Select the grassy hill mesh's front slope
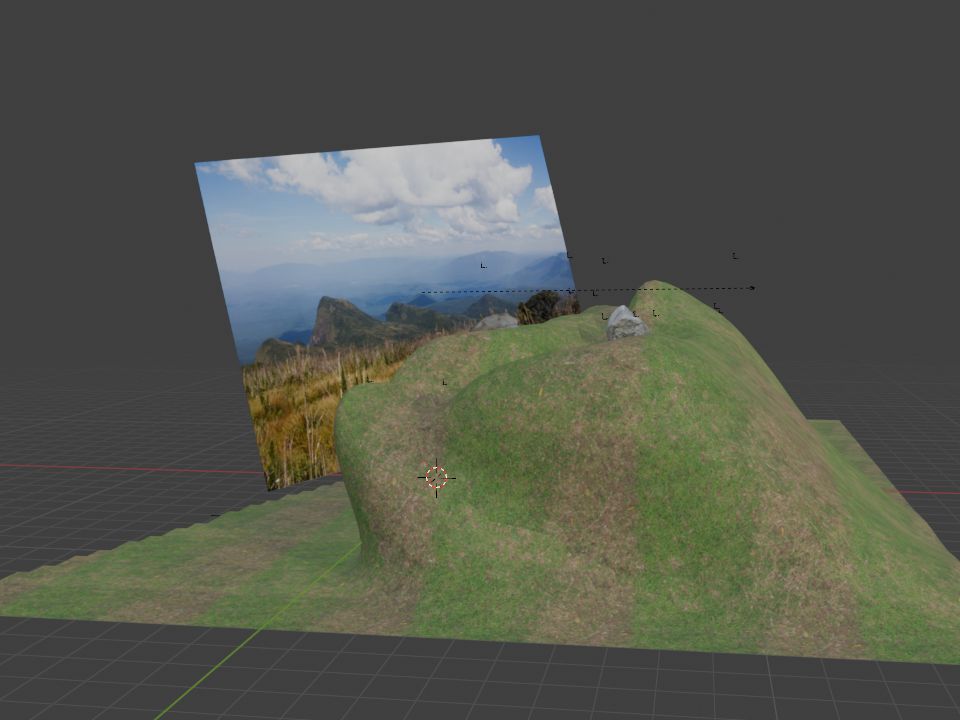This screenshot has width=960, height=720. coord(600,480)
